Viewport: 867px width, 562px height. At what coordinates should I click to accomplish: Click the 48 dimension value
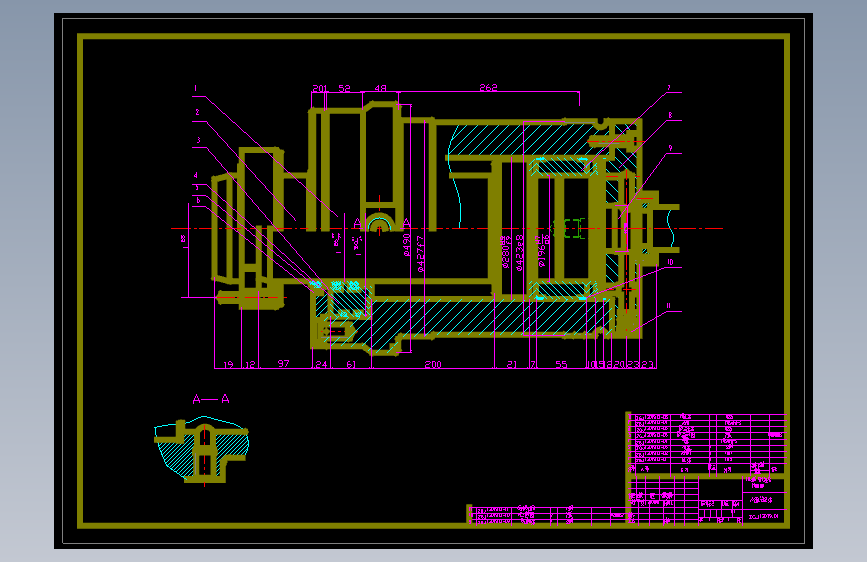380,89
